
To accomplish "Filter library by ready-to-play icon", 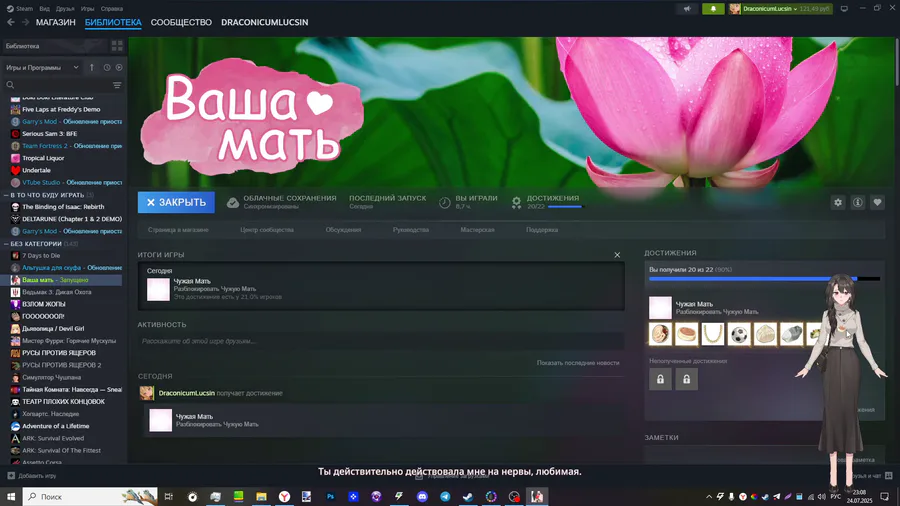I will (x=119, y=67).
